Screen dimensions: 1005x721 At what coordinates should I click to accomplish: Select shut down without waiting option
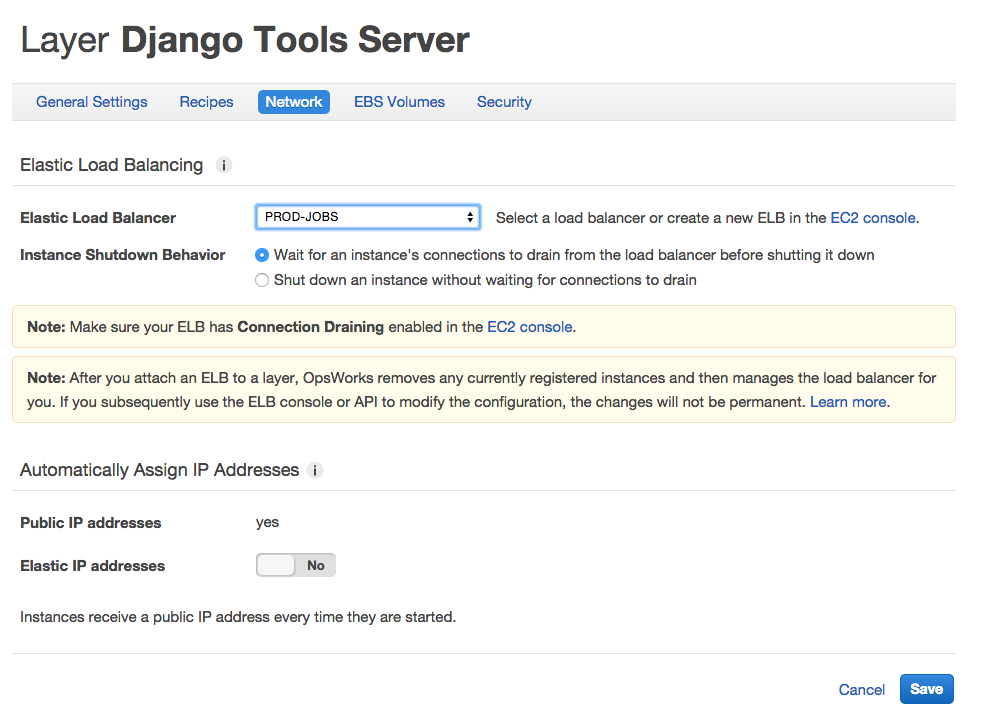(x=262, y=280)
